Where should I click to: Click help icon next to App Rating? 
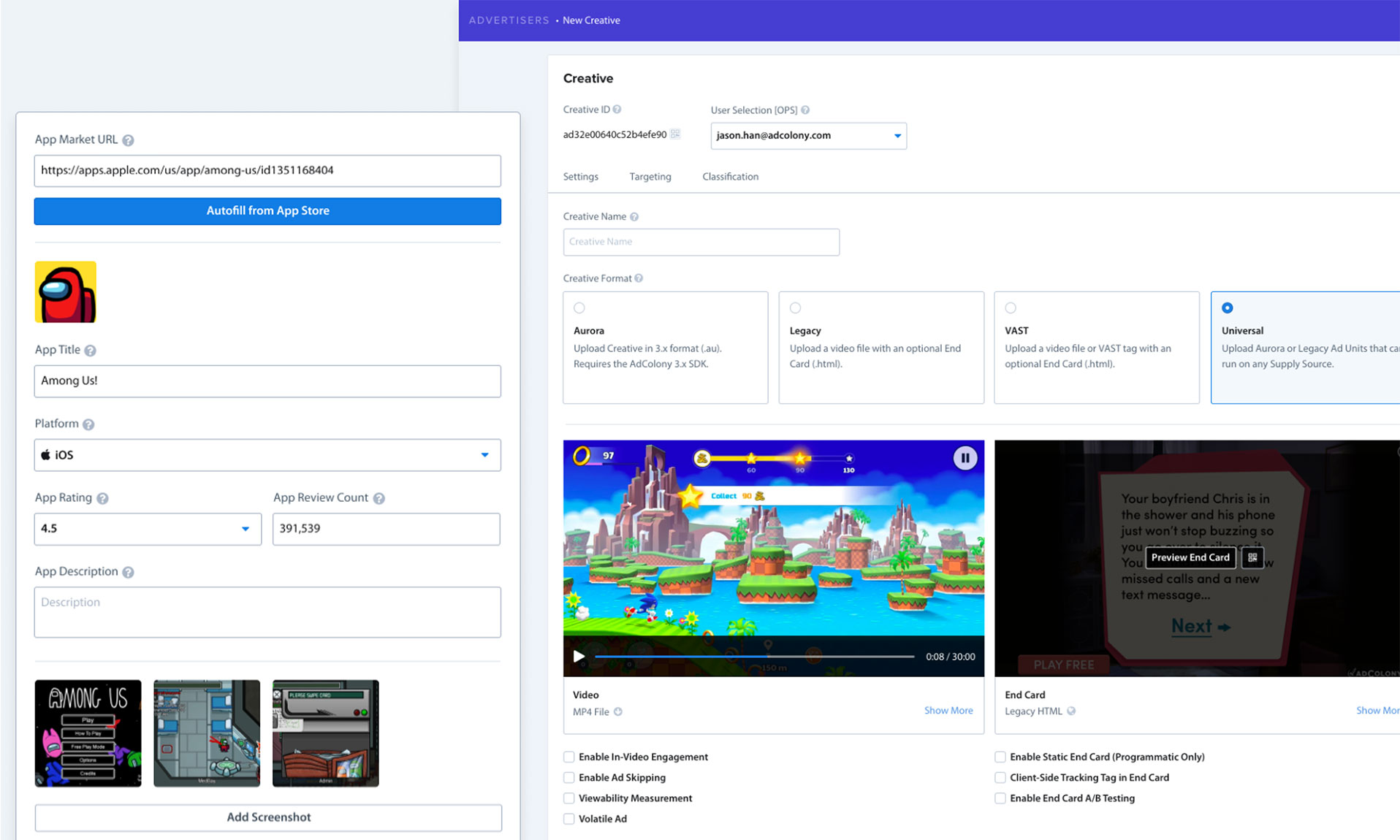(102, 498)
